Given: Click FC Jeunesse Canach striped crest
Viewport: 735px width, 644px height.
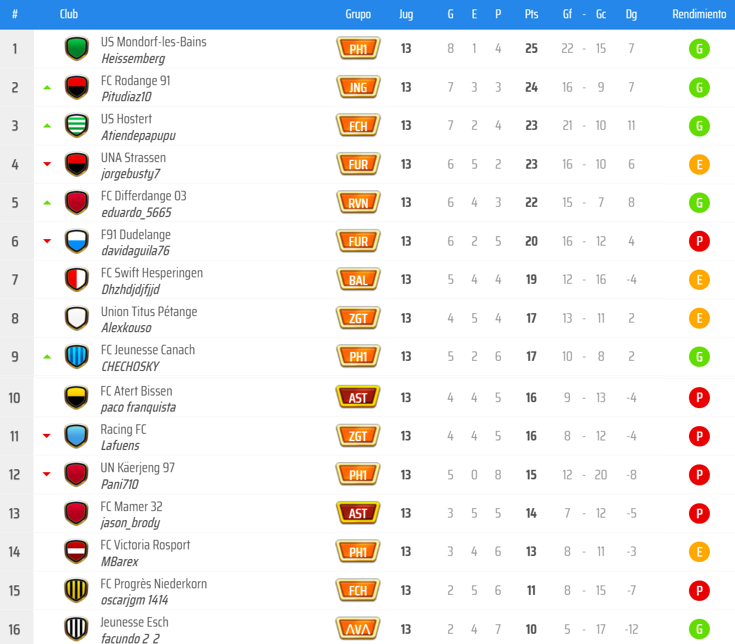Looking at the screenshot, I should [77, 356].
